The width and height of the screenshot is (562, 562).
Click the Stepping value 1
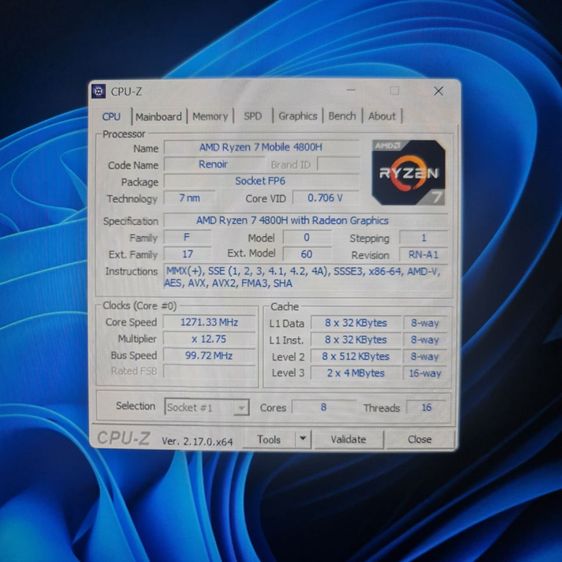pyautogui.click(x=424, y=238)
